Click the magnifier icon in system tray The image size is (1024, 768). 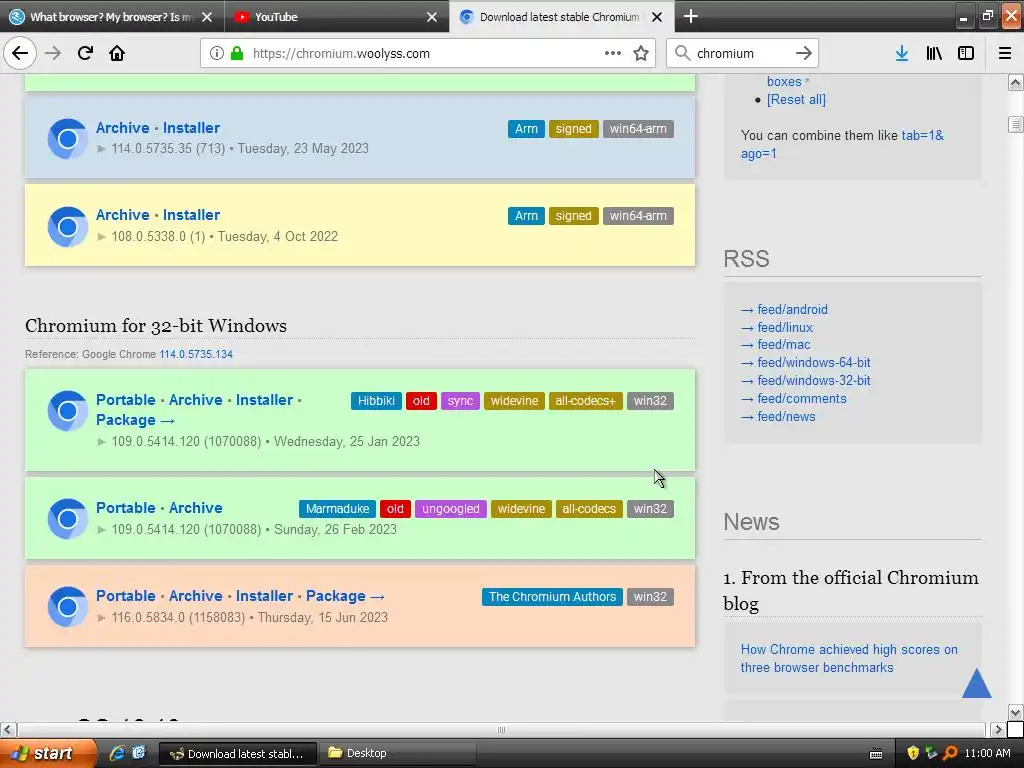[950, 753]
